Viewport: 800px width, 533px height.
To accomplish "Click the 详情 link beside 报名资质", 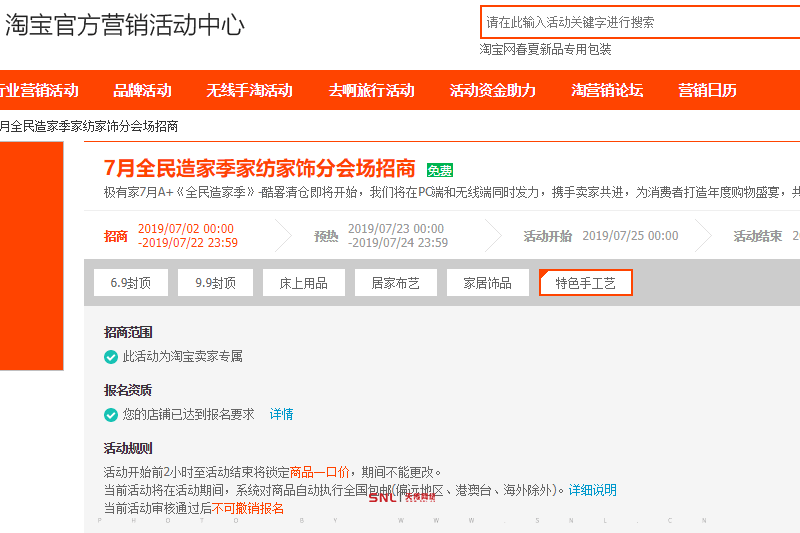I will point(281,415).
